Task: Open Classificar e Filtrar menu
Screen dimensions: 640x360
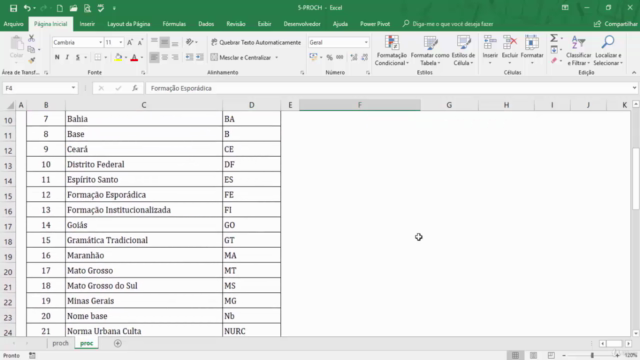Action: click(x=578, y=51)
